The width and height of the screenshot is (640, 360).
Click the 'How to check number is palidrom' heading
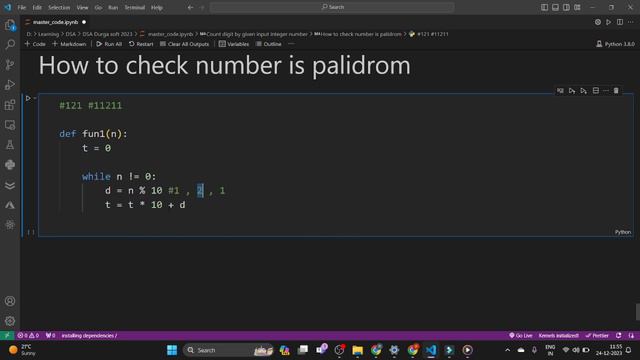click(x=224, y=65)
